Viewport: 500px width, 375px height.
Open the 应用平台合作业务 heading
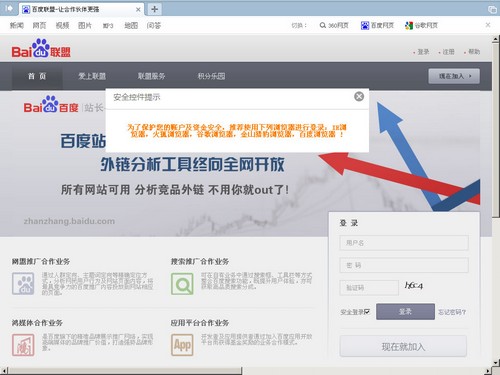pos(200,323)
